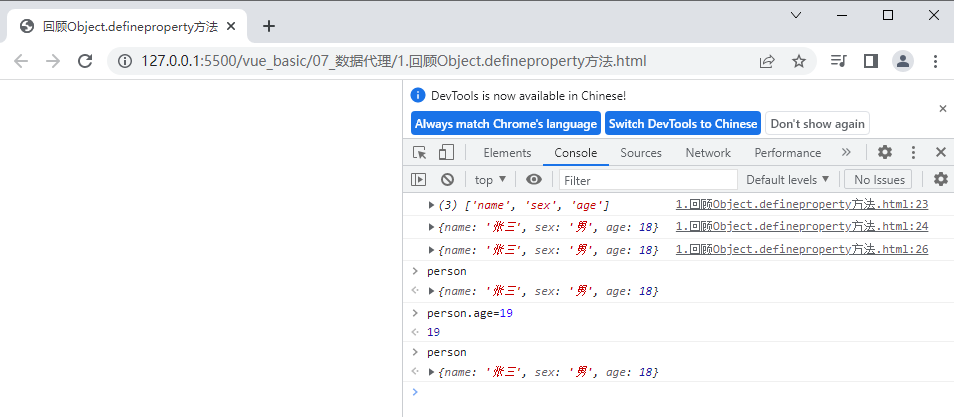Expand object logged at html:26
Viewport: 954px width, 417px height.
pyautogui.click(x=431, y=250)
